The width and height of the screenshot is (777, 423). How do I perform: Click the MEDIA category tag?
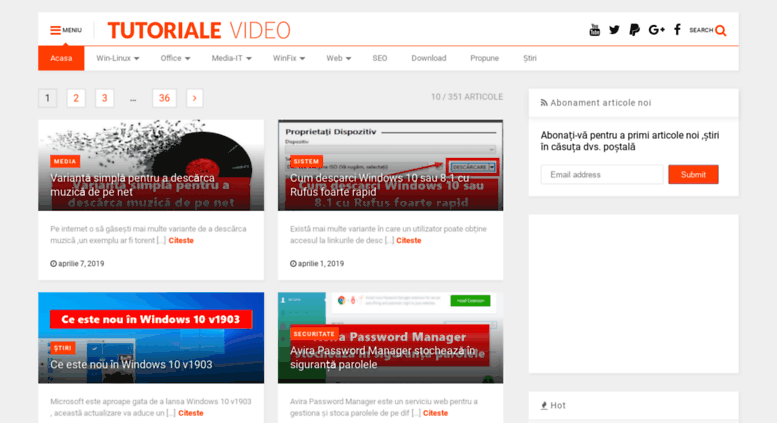click(x=65, y=161)
